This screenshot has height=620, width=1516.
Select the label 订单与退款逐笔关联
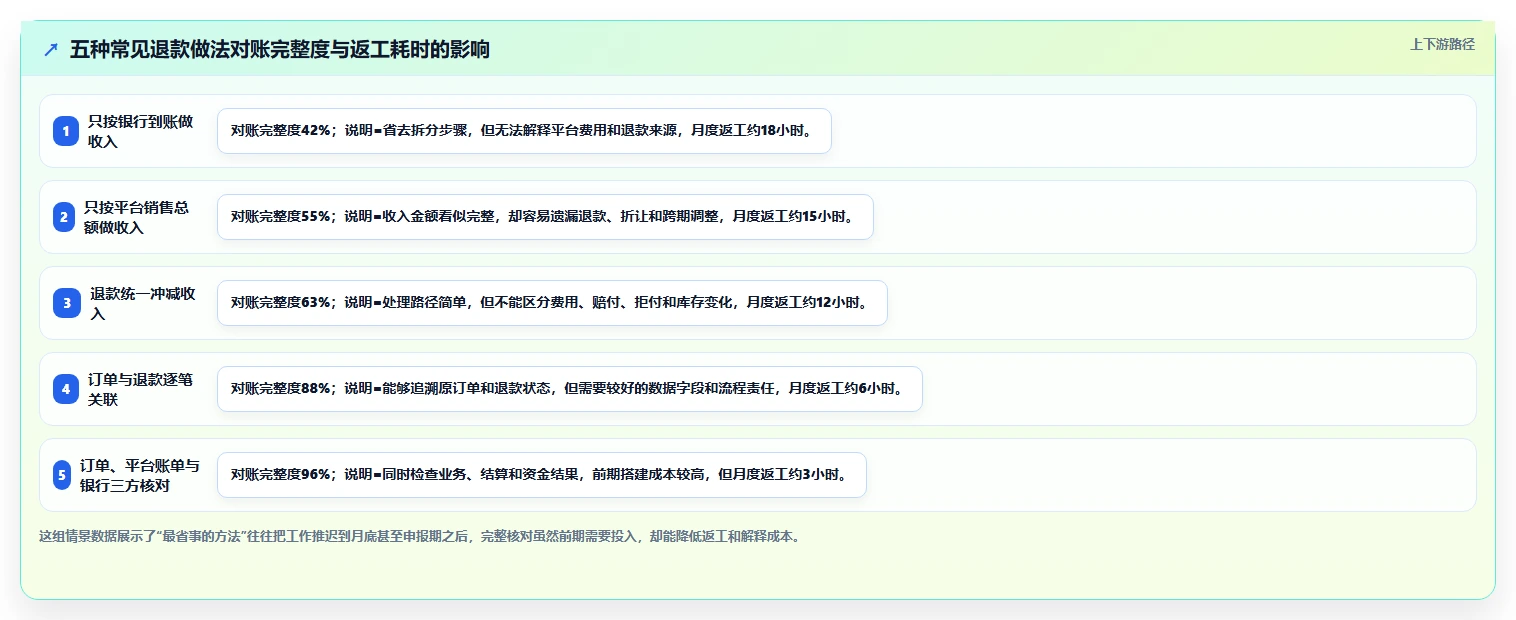tap(141, 389)
